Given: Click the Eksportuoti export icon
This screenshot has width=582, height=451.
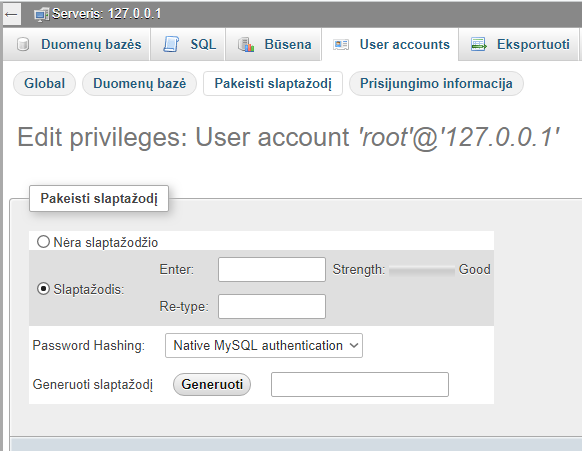Looking at the screenshot, I should (x=479, y=45).
